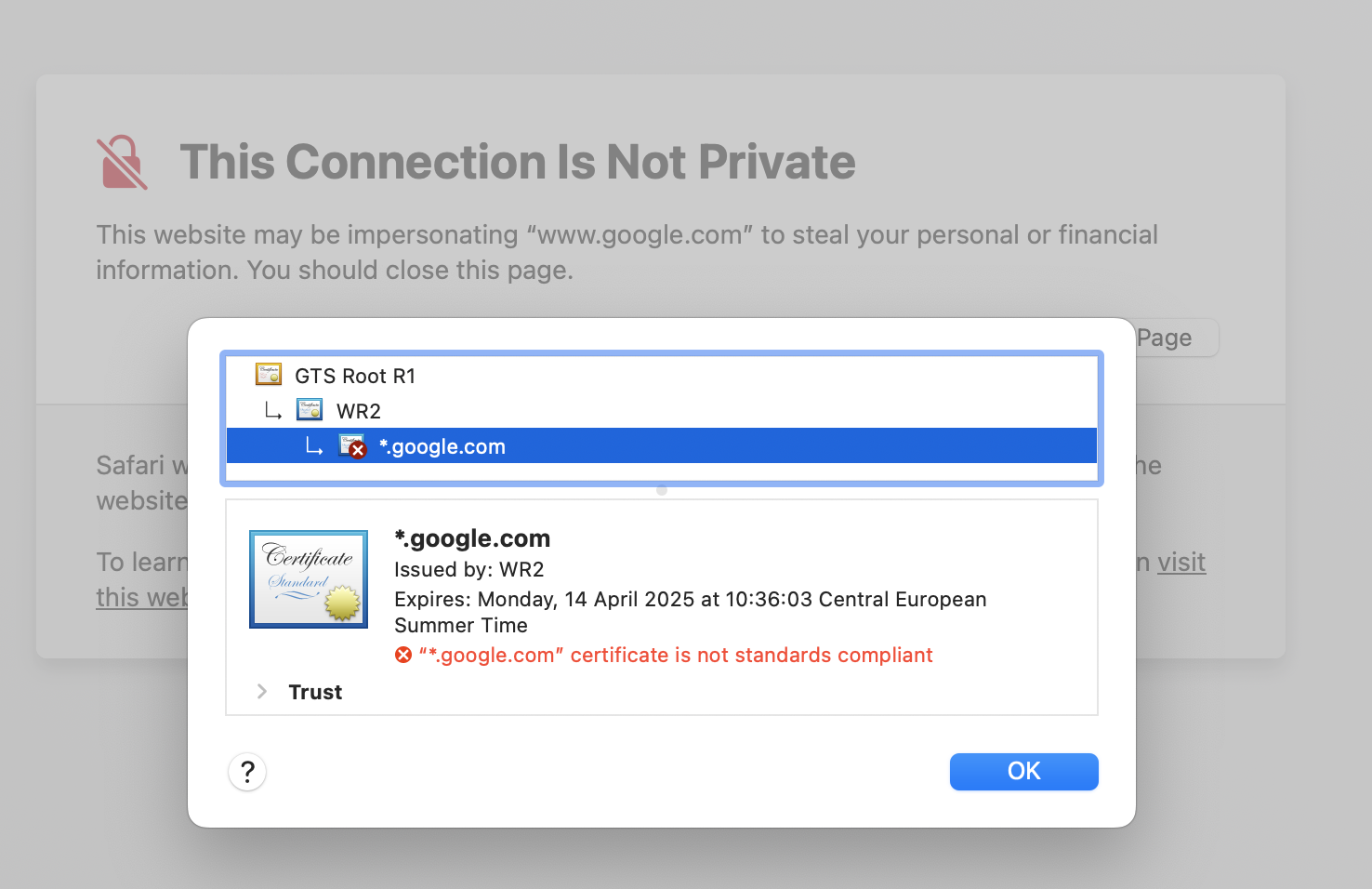Image resolution: width=1372 pixels, height=889 pixels.
Task: Select the GTS Root R1 name in chain
Action: click(x=355, y=376)
